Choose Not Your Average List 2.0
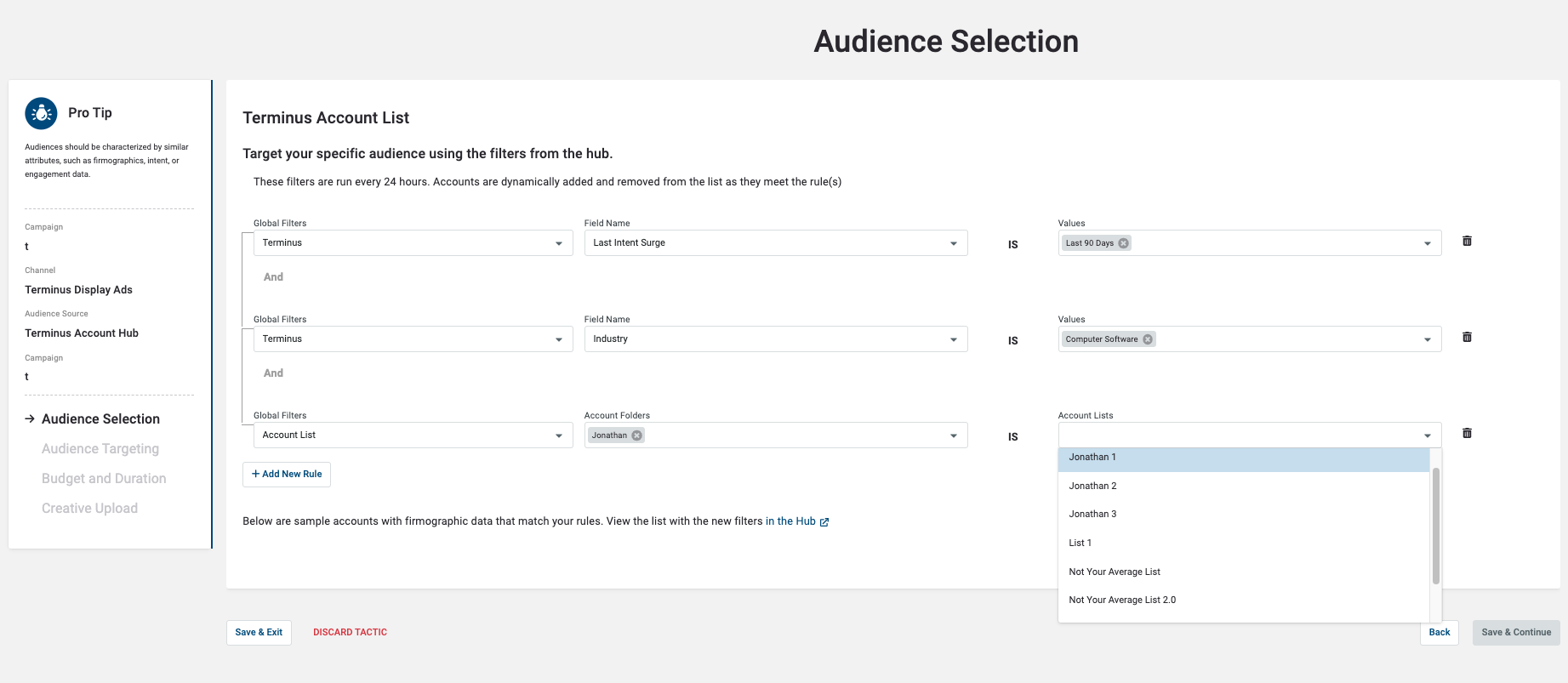This screenshot has height=683, width=1568. coord(1244,600)
